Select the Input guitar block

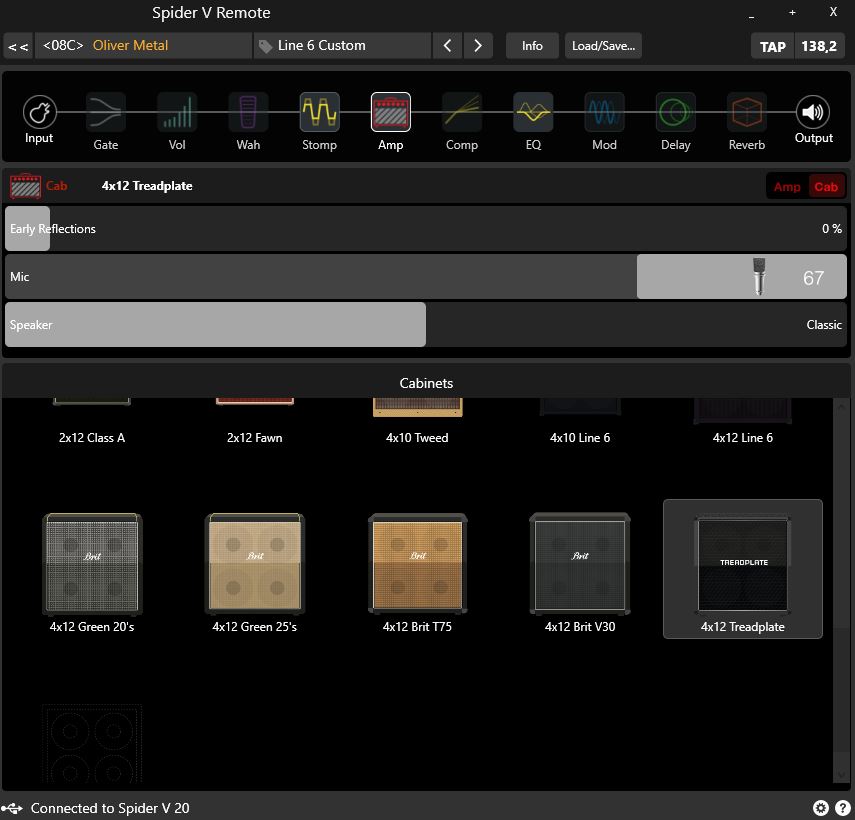[39, 112]
